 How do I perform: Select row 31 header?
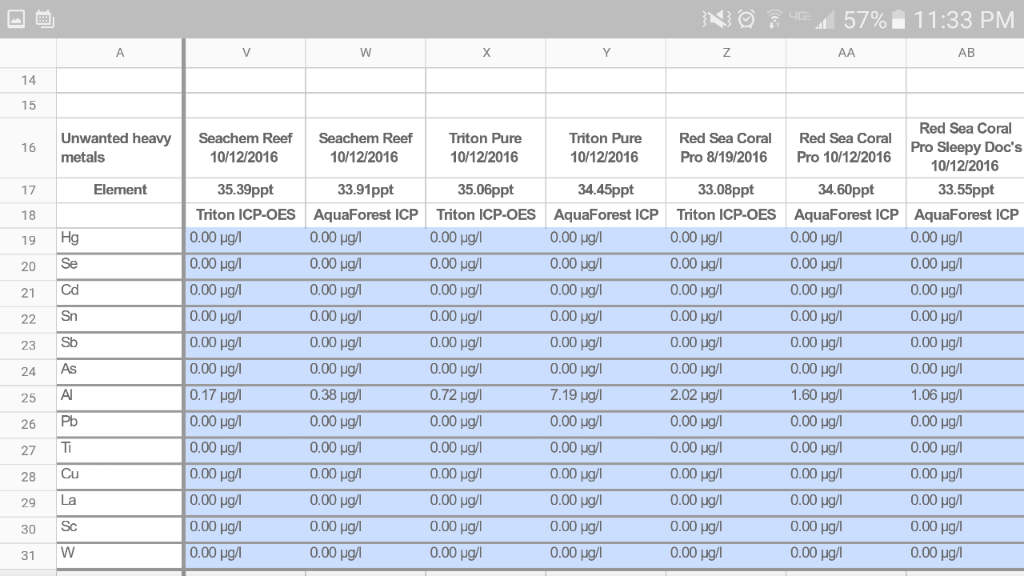[28, 556]
